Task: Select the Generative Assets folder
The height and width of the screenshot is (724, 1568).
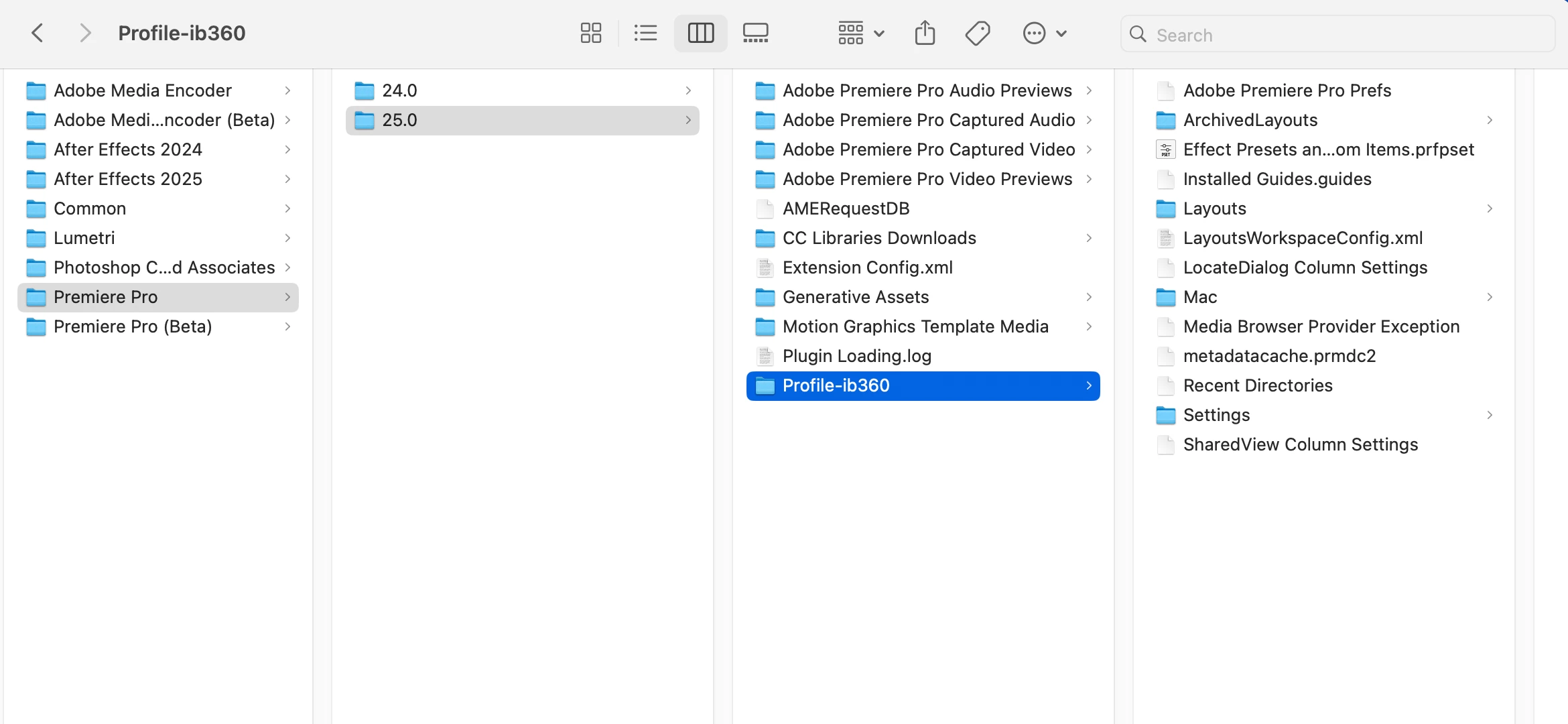Action: point(855,297)
